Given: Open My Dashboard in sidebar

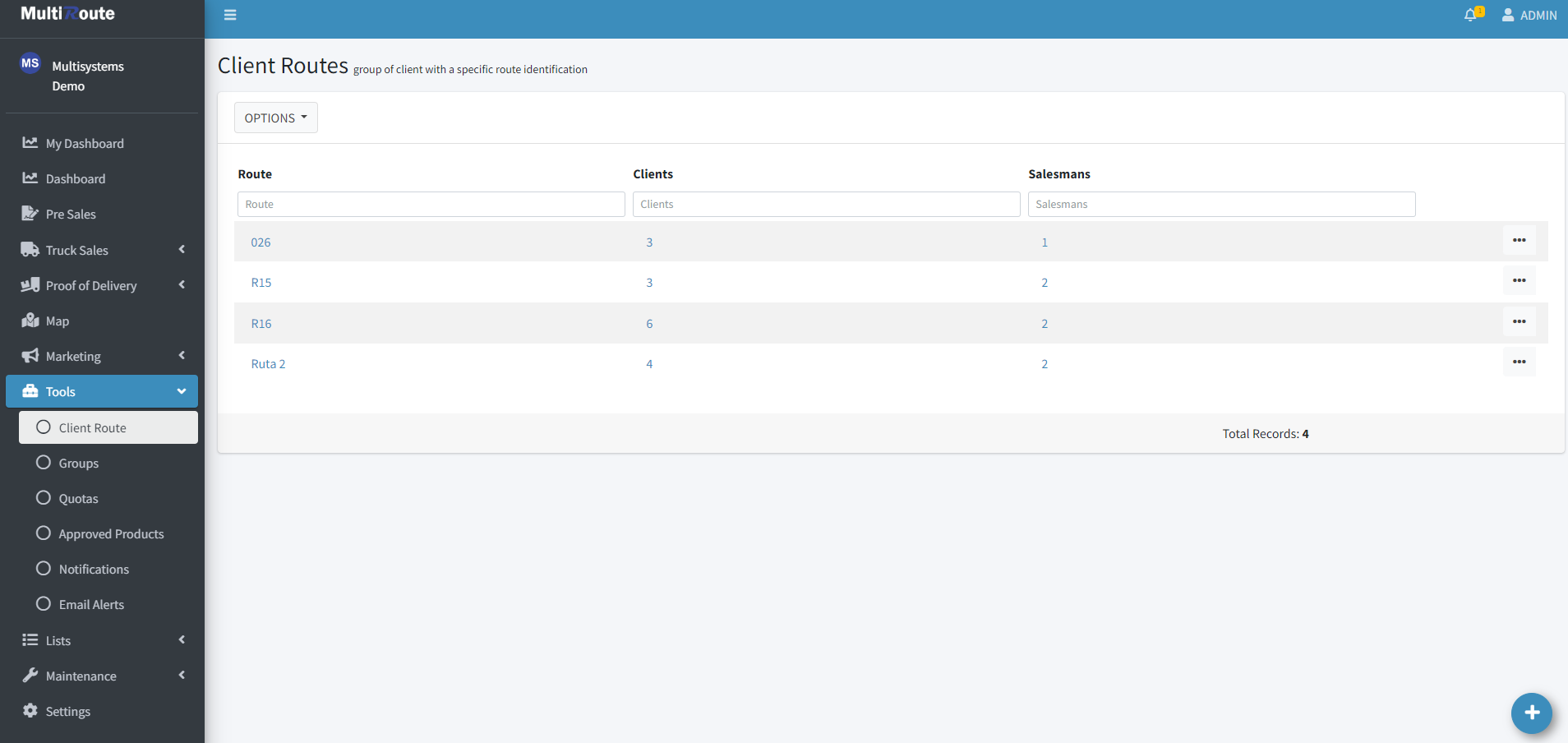Looking at the screenshot, I should [85, 144].
